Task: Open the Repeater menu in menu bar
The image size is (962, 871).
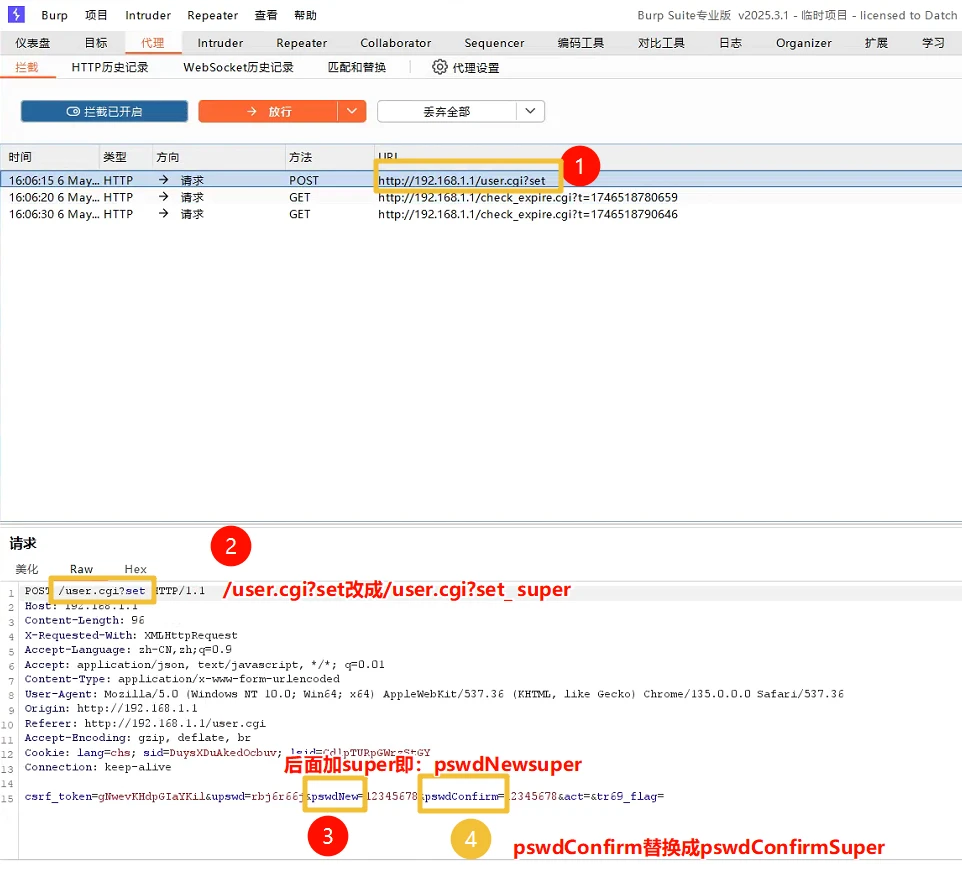Action: pos(212,15)
